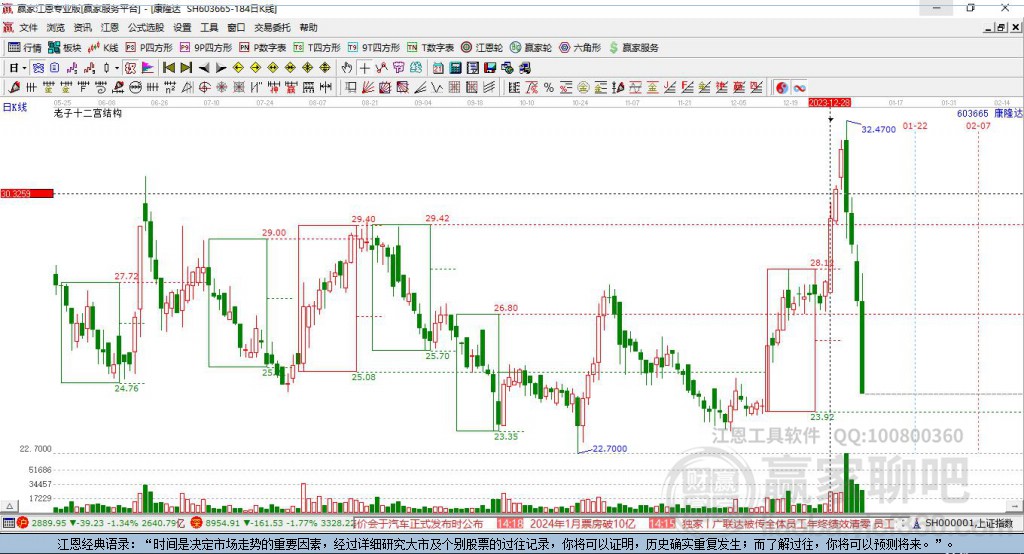Click the highlighted date 2023-12-28
The width and height of the screenshot is (1024, 554).
click(829, 103)
